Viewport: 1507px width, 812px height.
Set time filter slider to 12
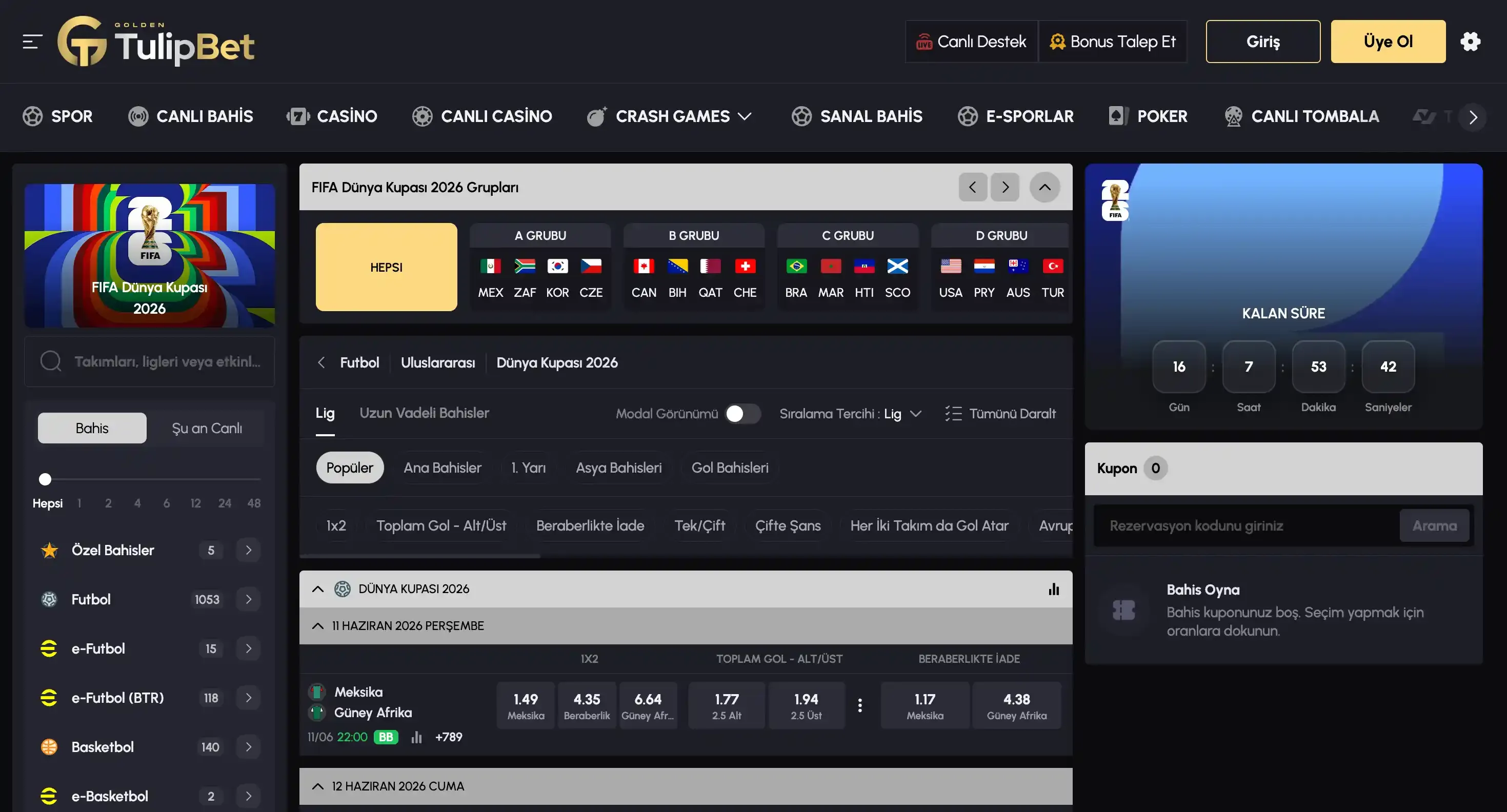(x=195, y=503)
